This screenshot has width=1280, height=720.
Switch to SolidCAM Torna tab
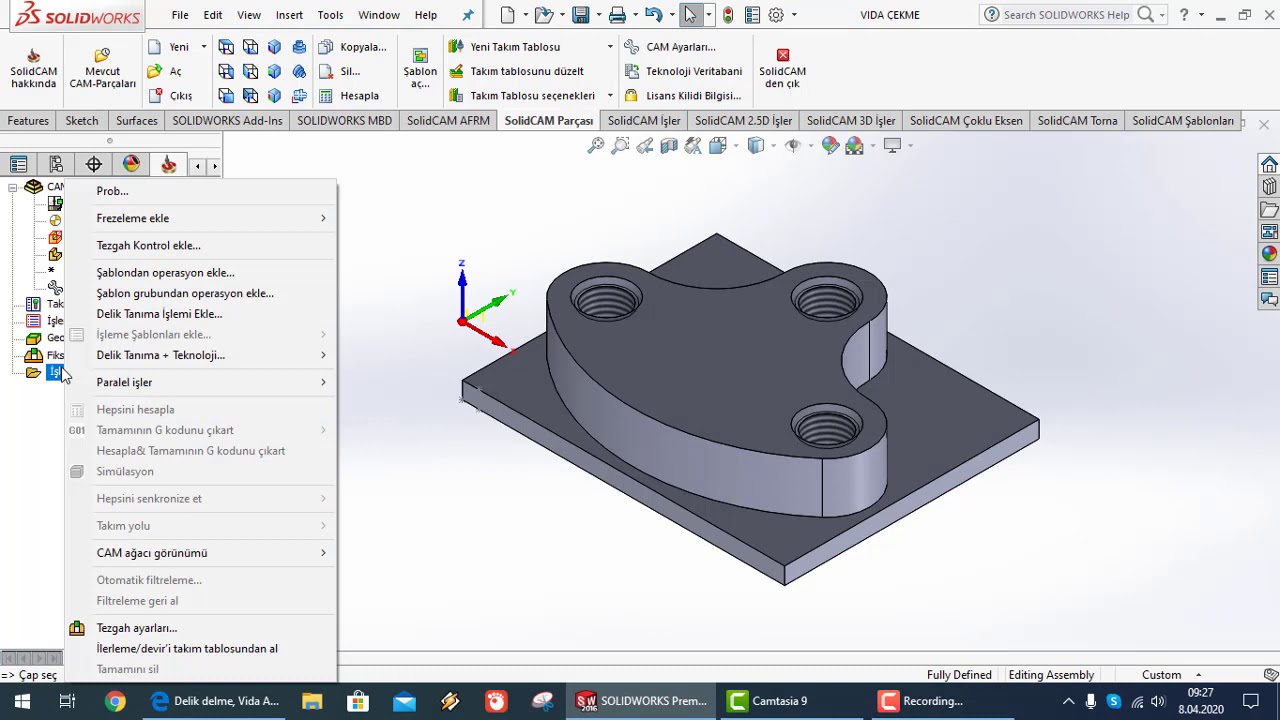(x=1077, y=121)
